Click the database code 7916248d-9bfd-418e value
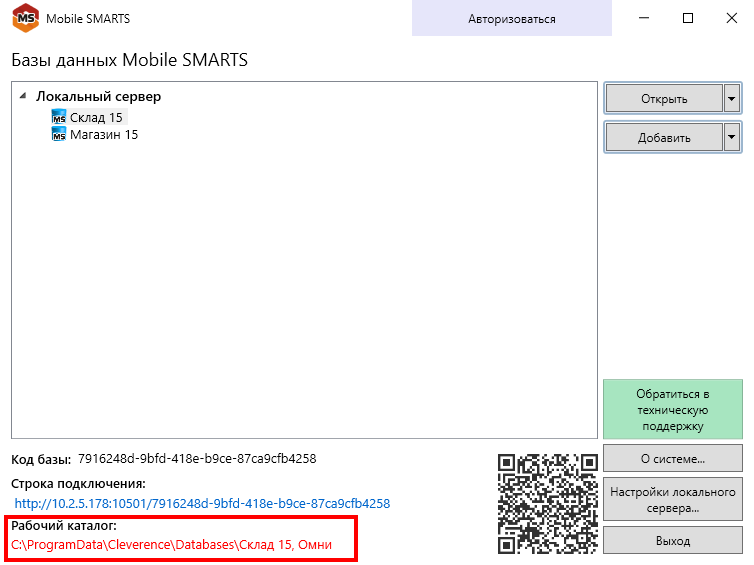754x565 pixels. (x=197, y=459)
